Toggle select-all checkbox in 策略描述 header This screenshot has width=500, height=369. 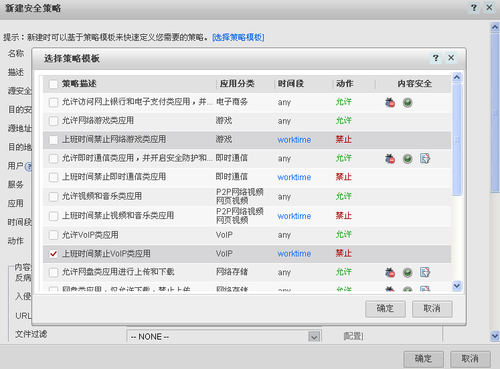[x=53, y=84]
